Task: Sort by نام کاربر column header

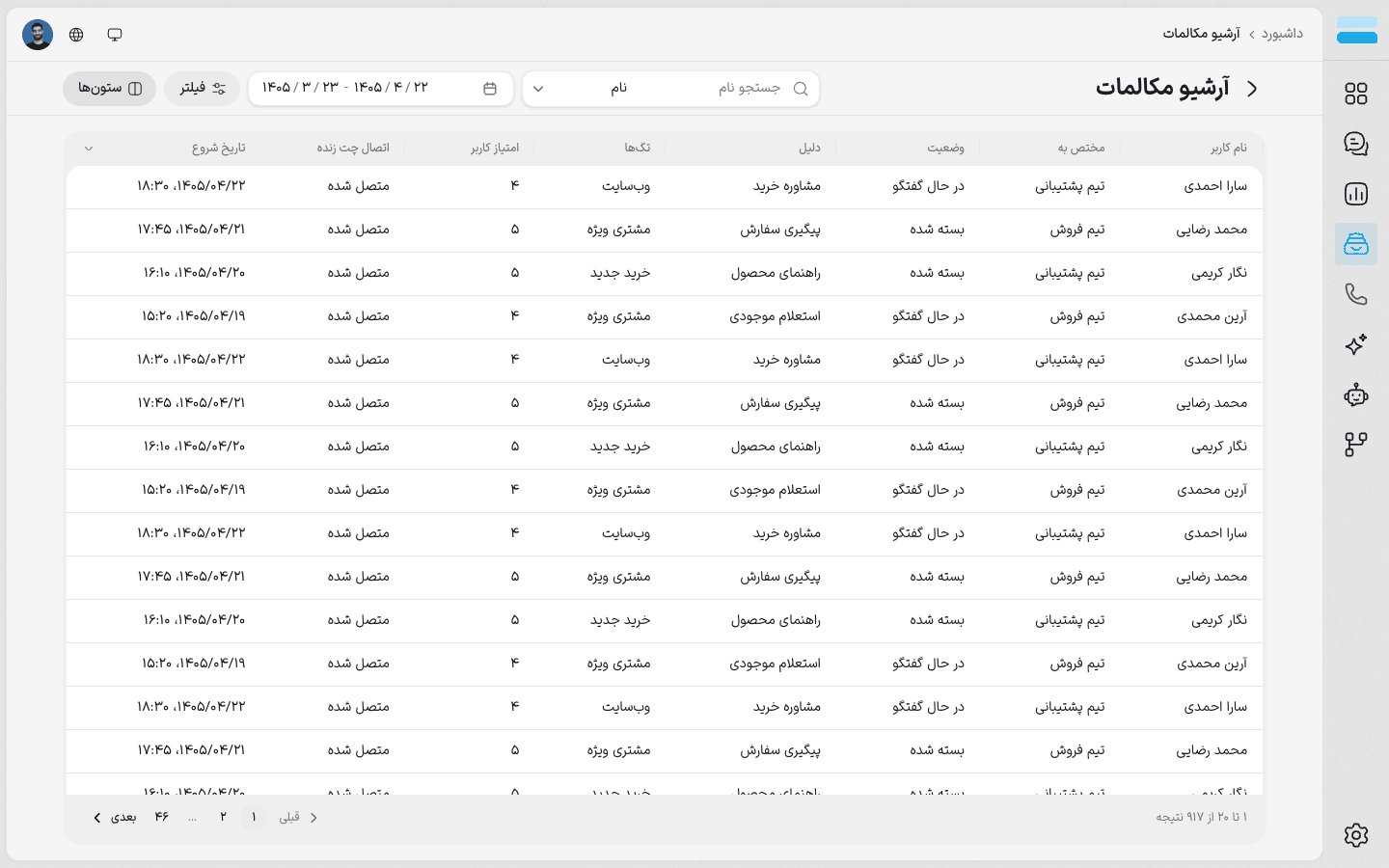Action: click(x=1229, y=148)
